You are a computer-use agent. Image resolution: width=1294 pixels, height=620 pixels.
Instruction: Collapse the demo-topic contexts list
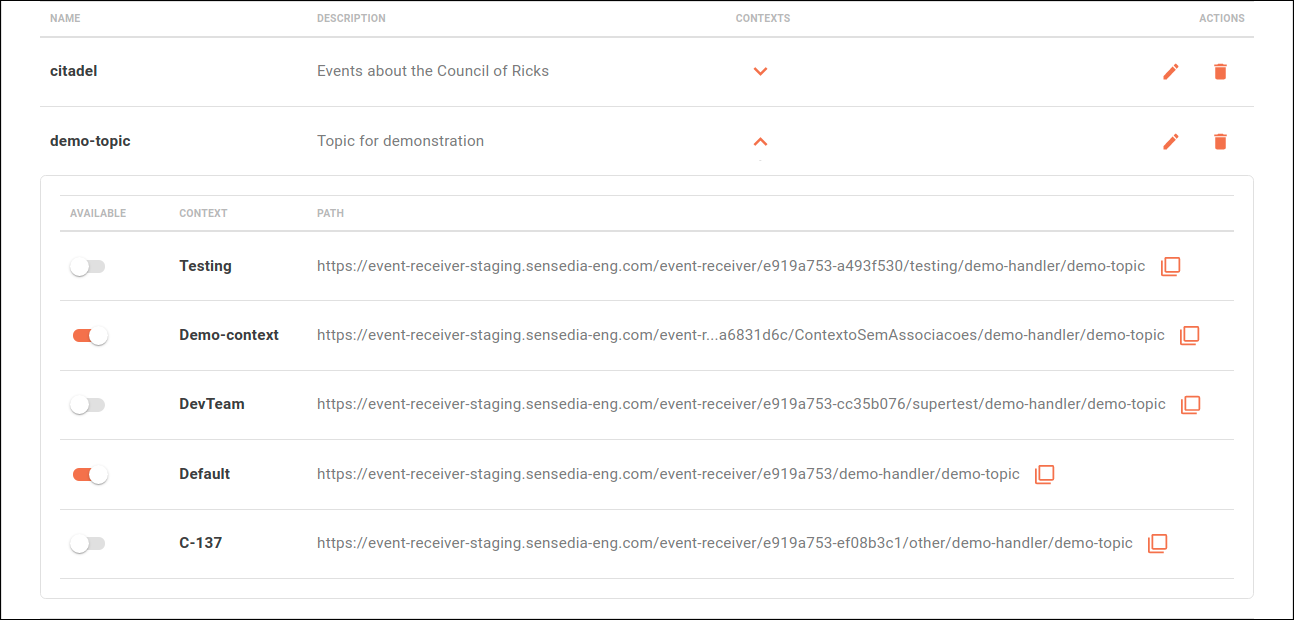(x=760, y=141)
